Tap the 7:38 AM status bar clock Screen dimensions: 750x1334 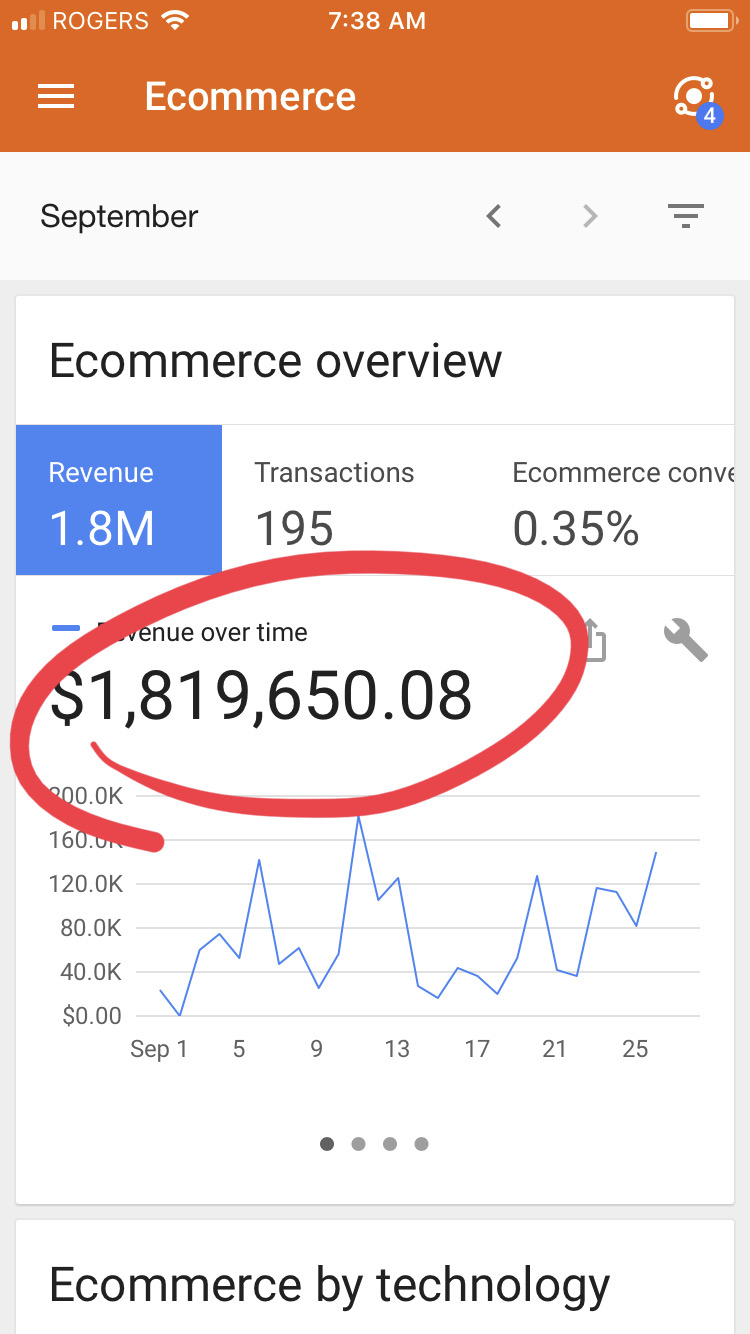(x=376, y=21)
